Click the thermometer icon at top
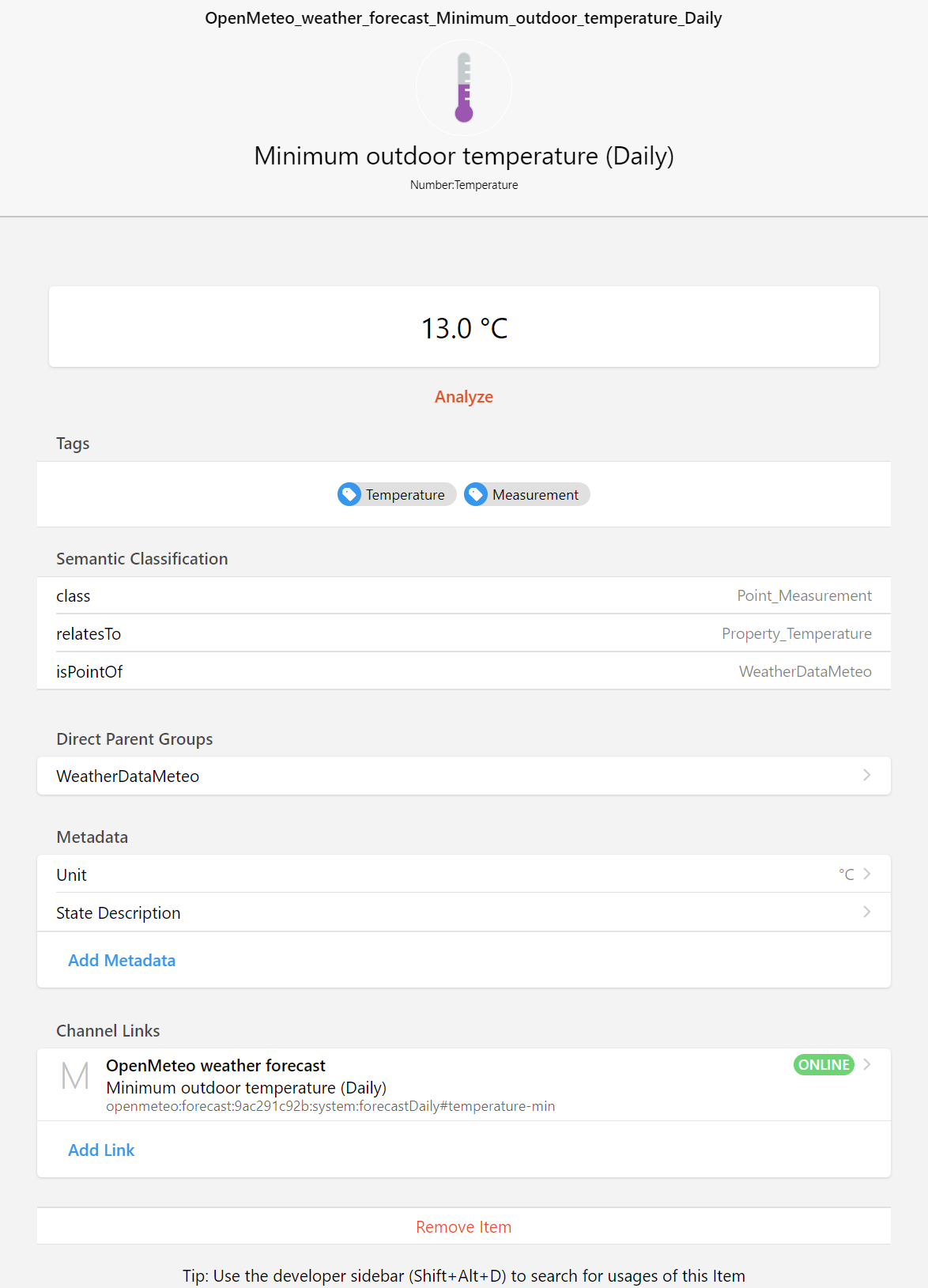The image size is (928, 1288). [464, 88]
